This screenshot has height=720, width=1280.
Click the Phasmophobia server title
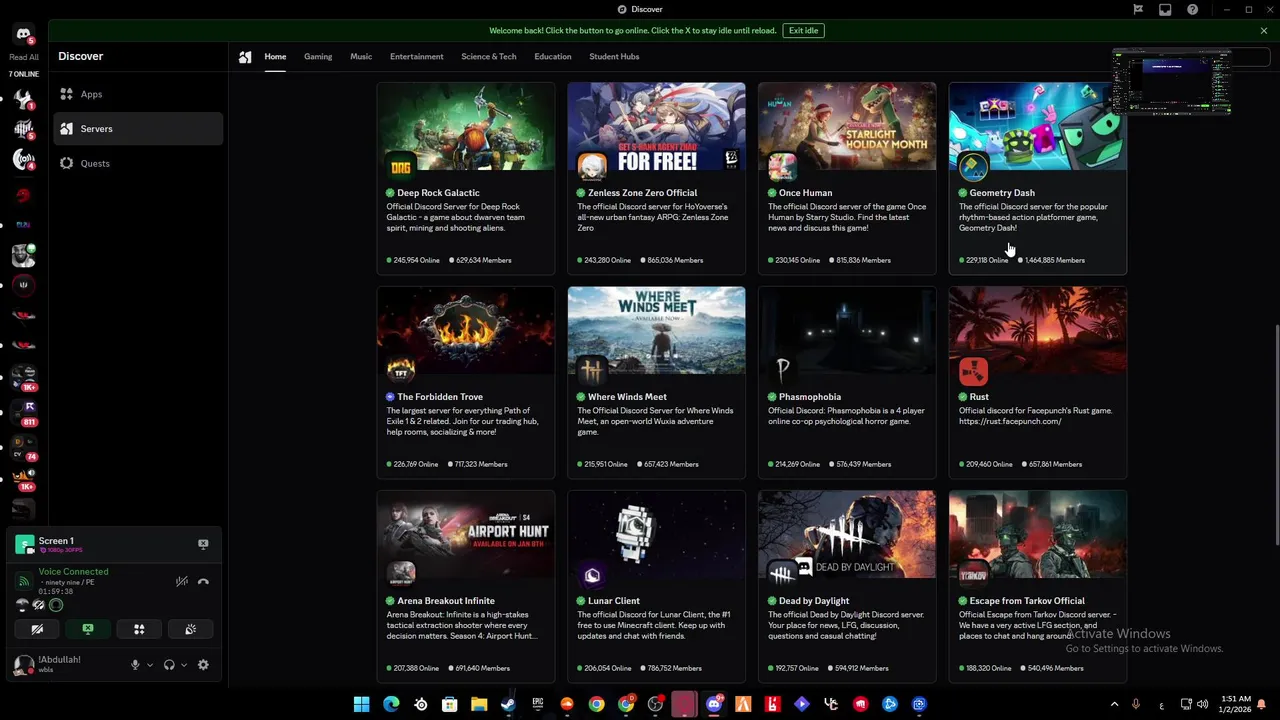click(810, 397)
